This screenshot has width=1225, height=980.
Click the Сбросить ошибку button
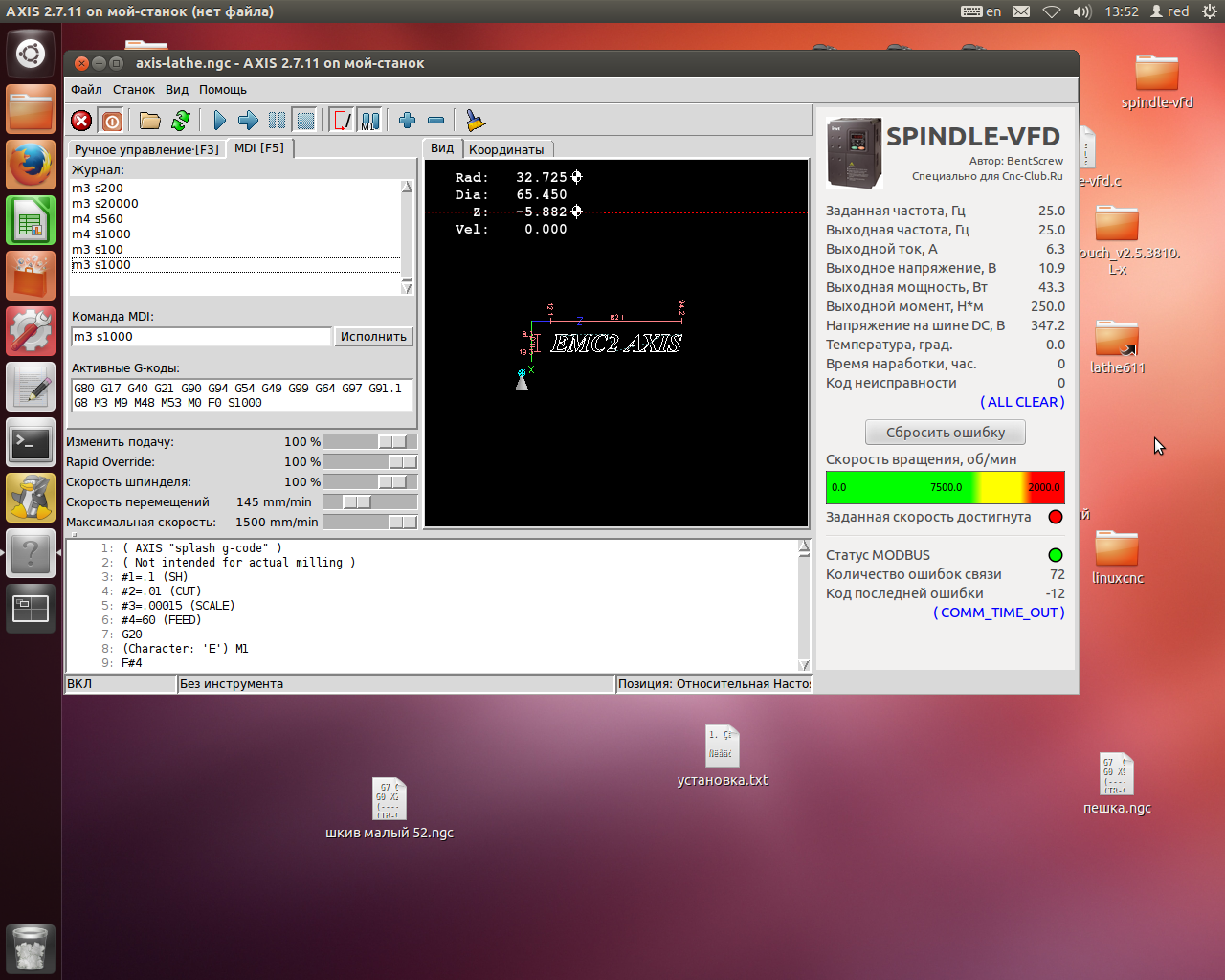click(946, 433)
